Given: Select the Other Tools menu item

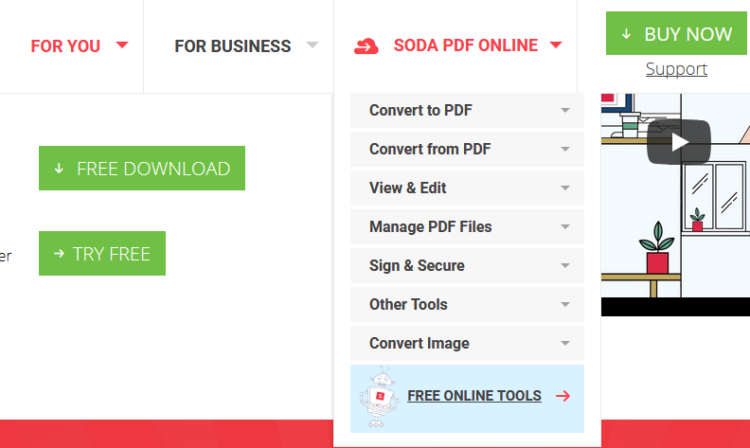Looking at the screenshot, I should click(467, 305).
